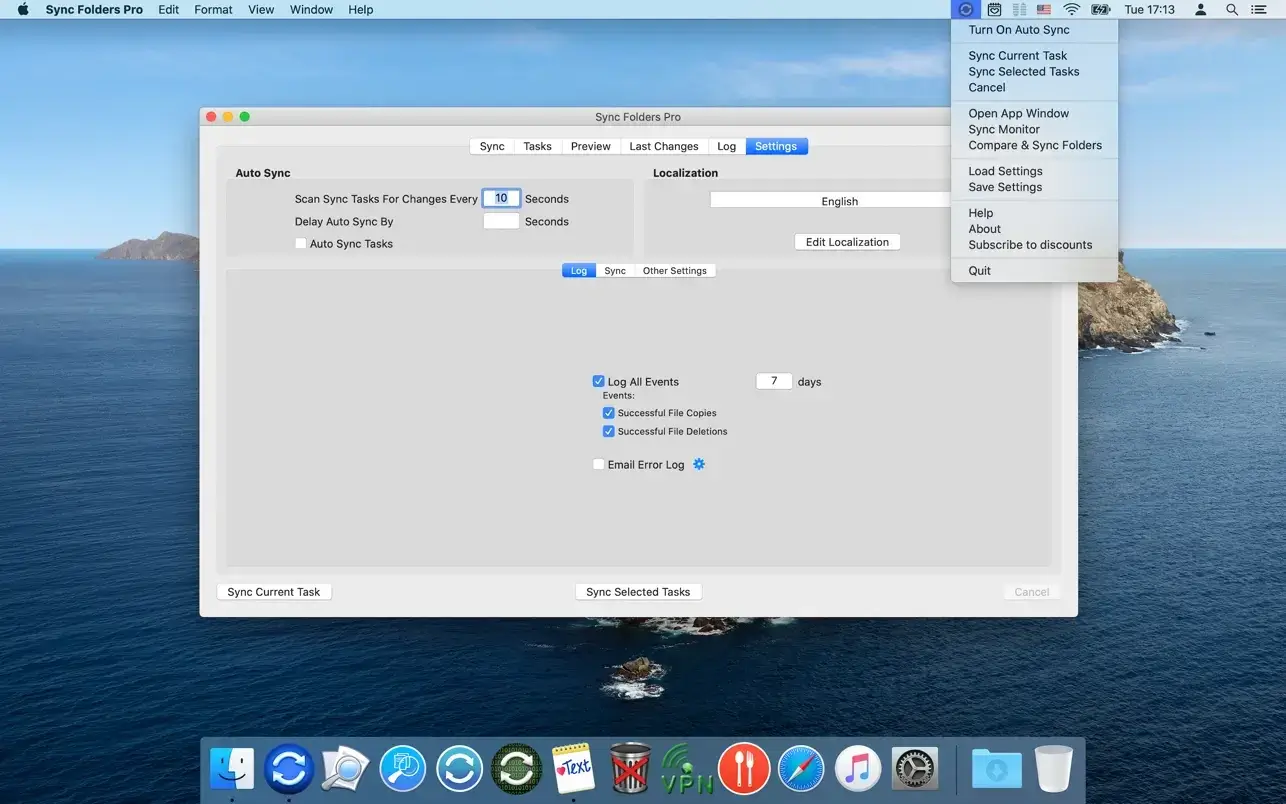Enable the Auto Sync Tasks checkbox
The width and height of the screenshot is (1286, 804).
click(x=301, y=244)
